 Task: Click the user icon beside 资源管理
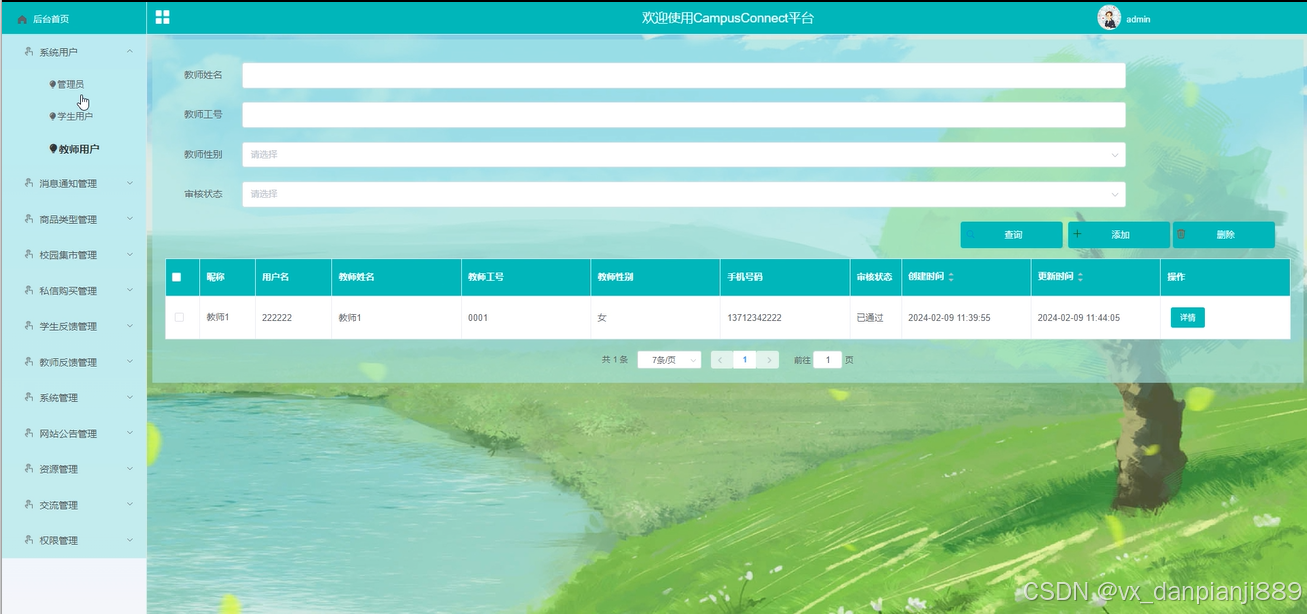[28, 469]
